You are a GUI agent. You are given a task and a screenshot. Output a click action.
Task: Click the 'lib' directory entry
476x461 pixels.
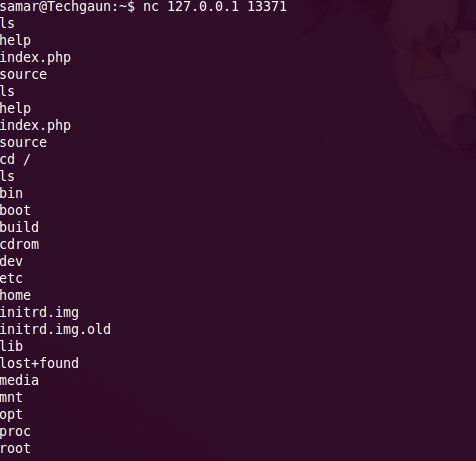click(11, 346)
